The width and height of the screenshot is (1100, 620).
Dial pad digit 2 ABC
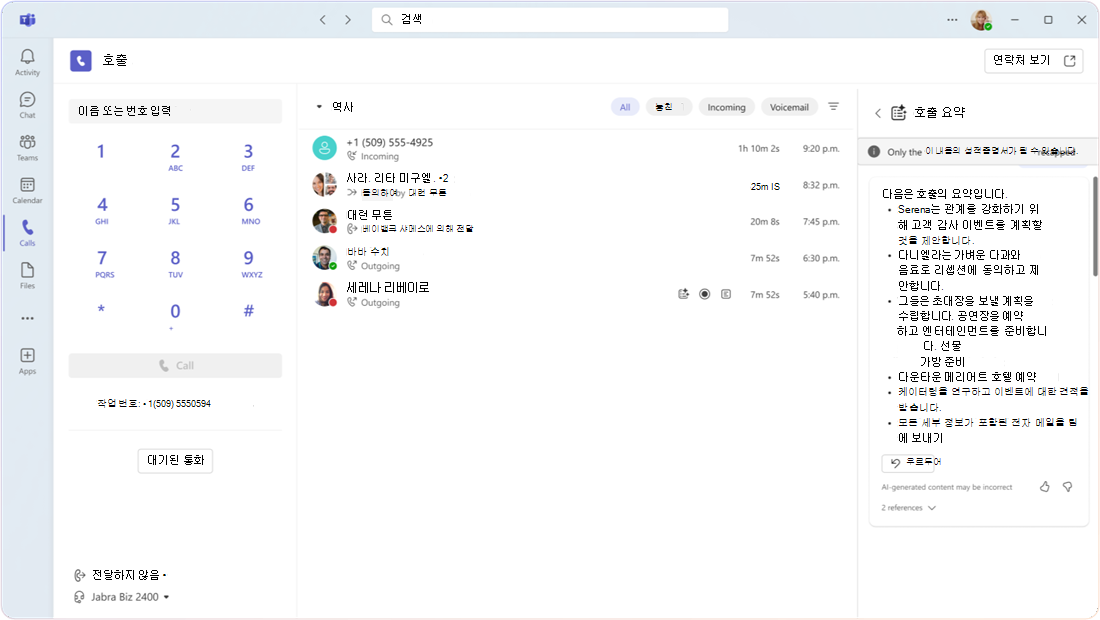click(x=175, y=156)
